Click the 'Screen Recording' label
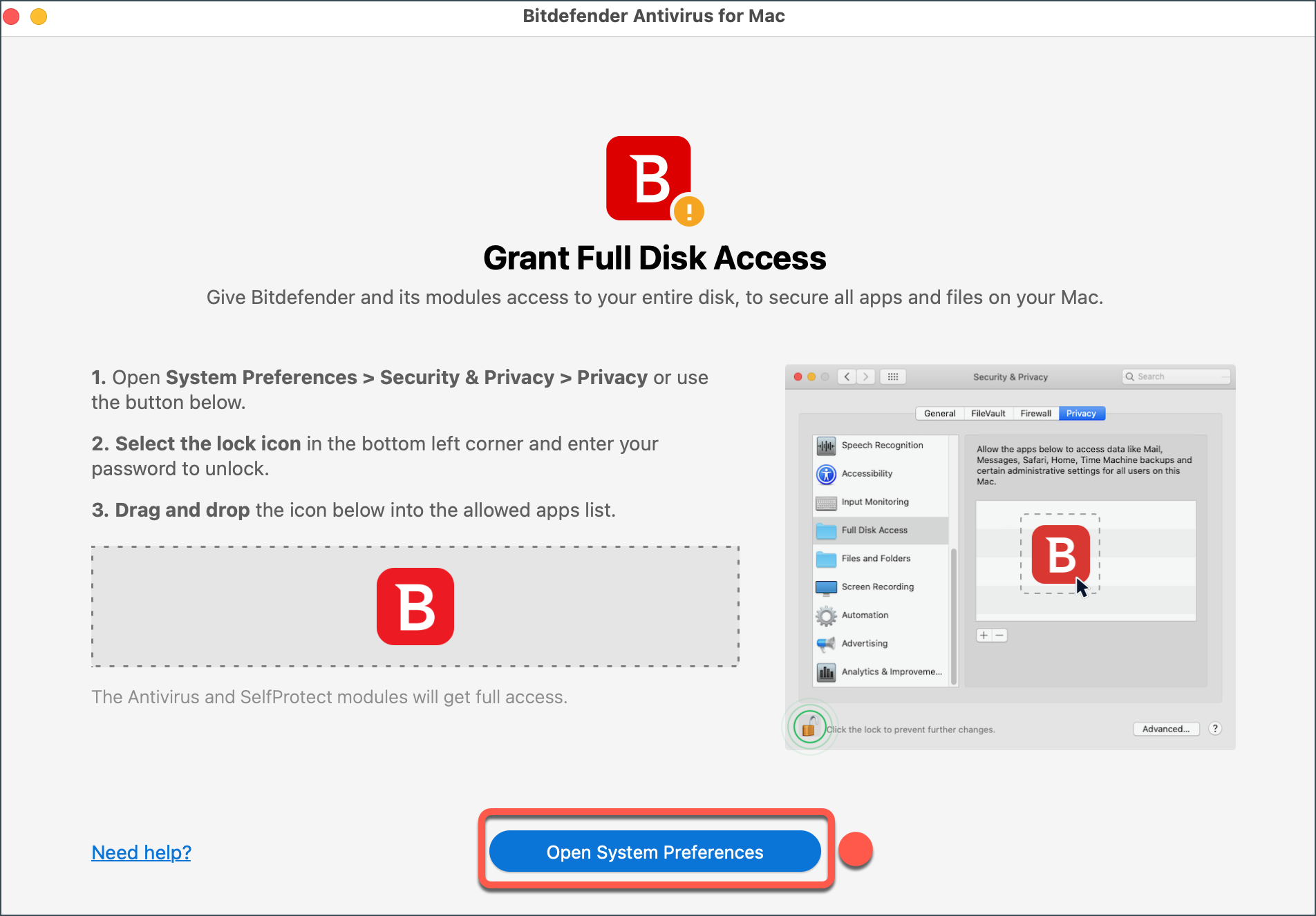Viewport: 1316px width, 916px height. pyautogui.click(x=877, y=586)
